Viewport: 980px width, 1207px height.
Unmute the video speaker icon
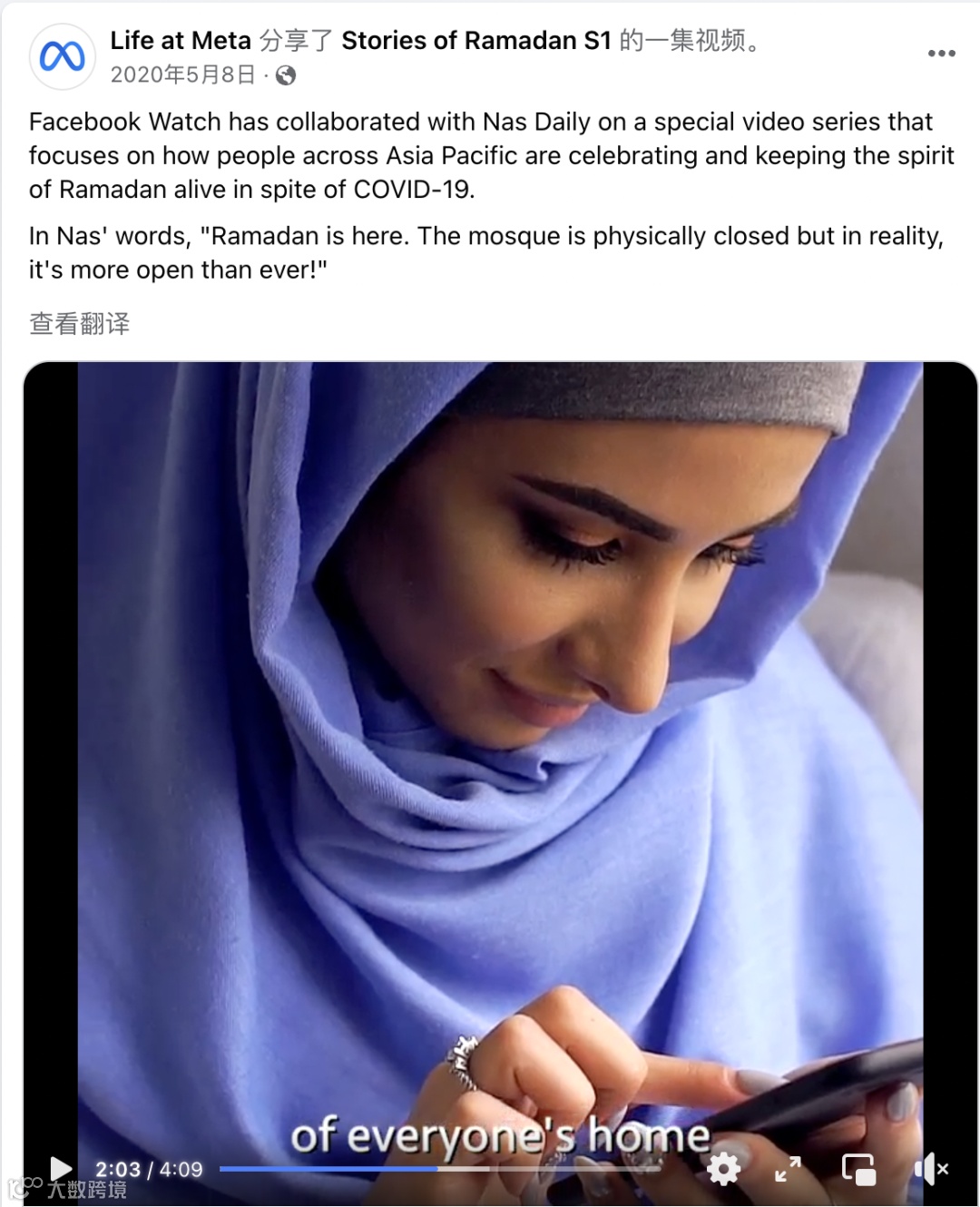[931, 1169]
